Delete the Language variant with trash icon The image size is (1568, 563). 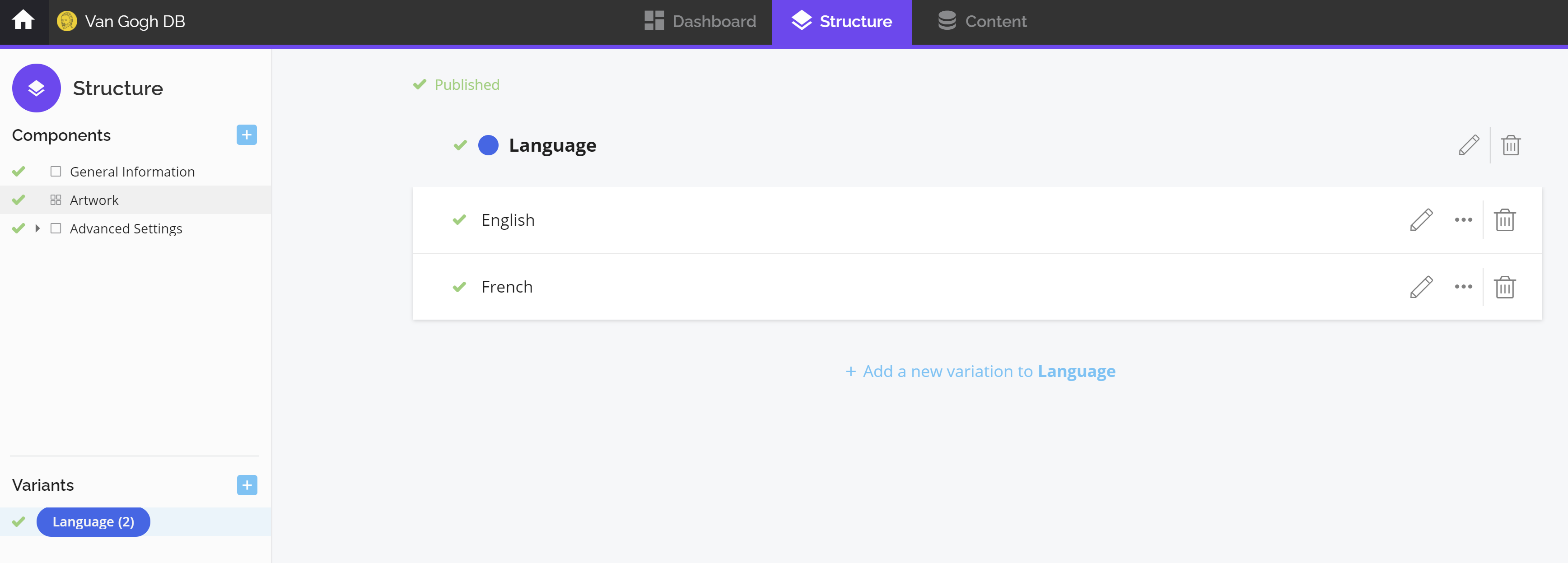(1510, 145)
